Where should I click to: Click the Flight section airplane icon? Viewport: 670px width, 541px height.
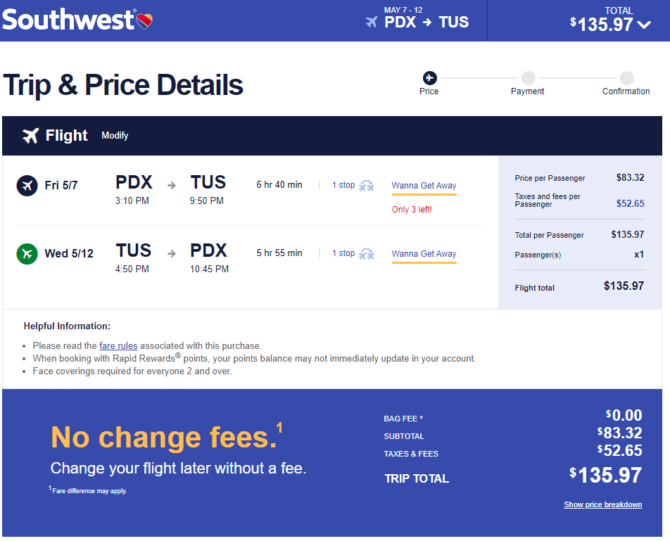click(x=31, y=136)
